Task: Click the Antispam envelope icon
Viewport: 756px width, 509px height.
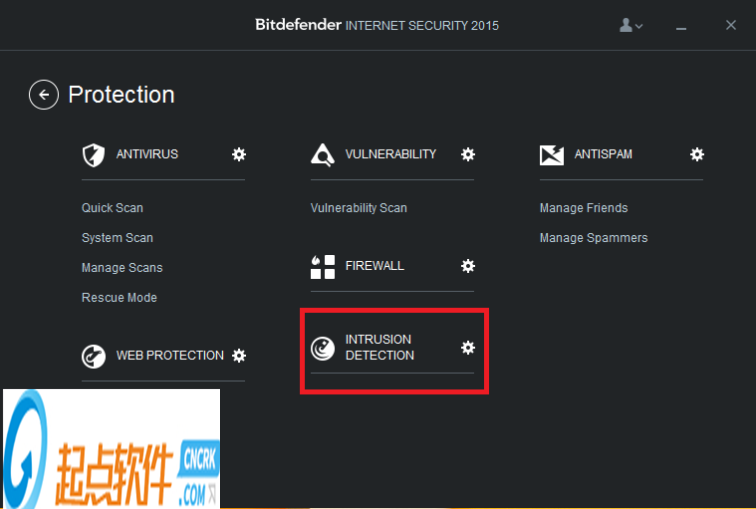Action: (551, 155)
